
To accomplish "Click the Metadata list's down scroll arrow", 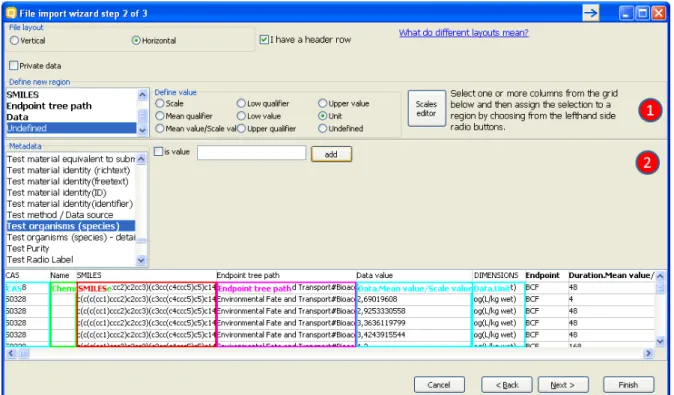I will pyautogui.click(x=141, y=260).
